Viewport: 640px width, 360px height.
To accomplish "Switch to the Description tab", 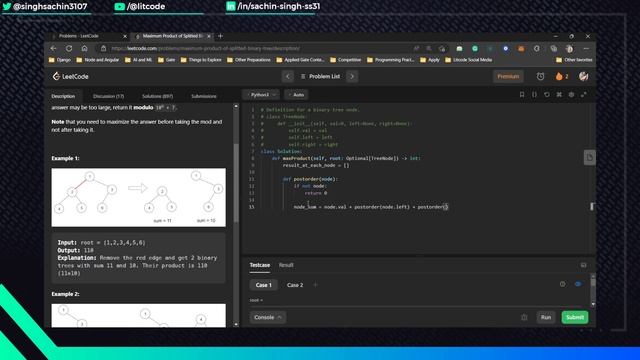I will [x=63, y=96].
